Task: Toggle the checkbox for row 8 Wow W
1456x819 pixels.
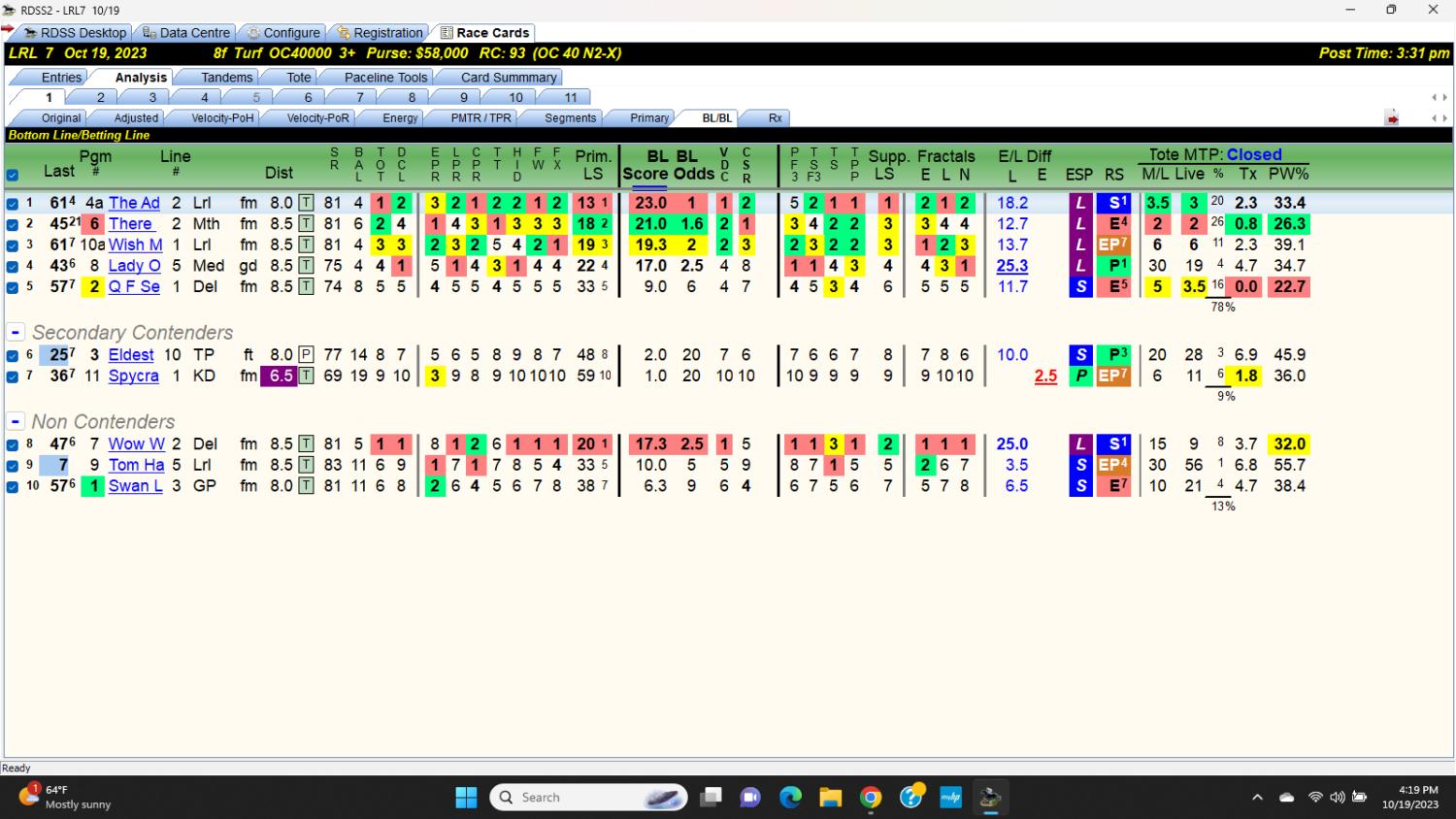Action: click(x=13, y=445)
